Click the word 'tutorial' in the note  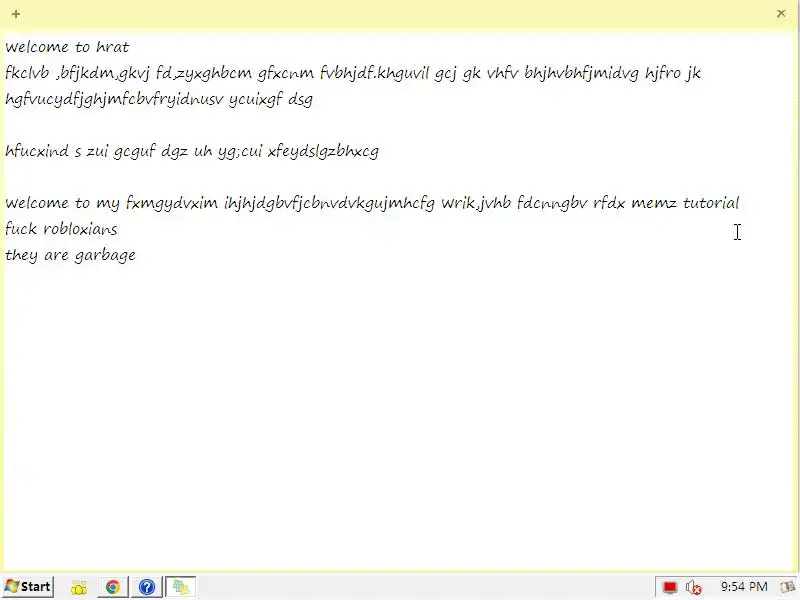coord(711,203)
